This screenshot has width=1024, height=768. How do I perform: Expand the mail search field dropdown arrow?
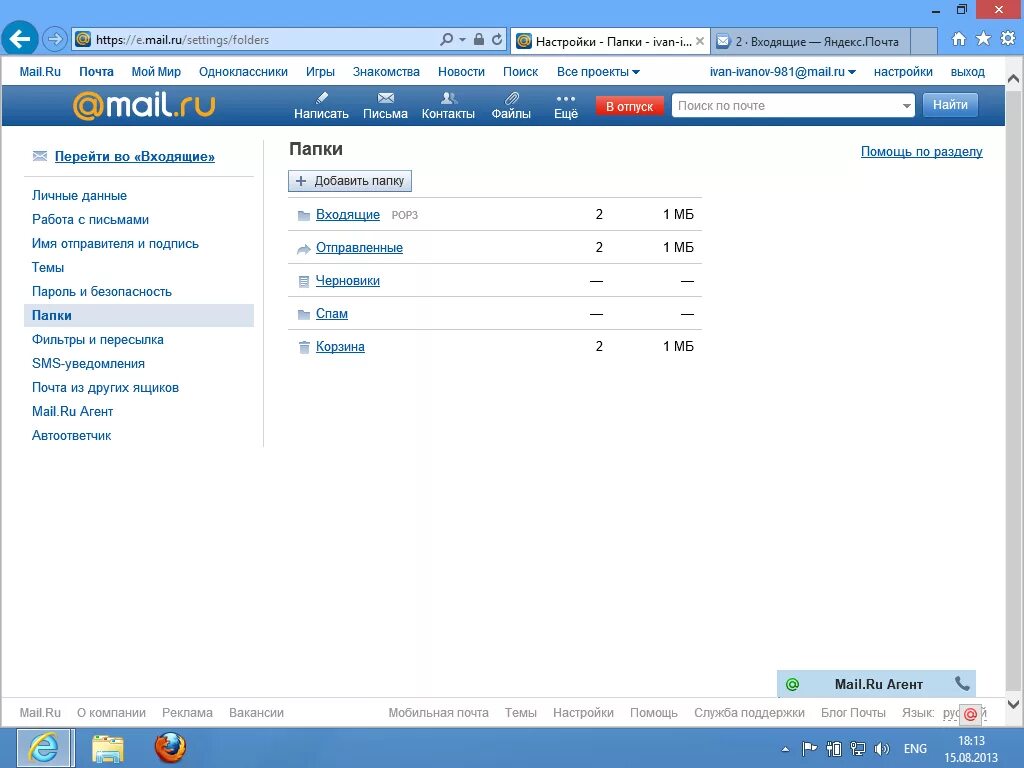pyautogui.click(x=906, y=106)
